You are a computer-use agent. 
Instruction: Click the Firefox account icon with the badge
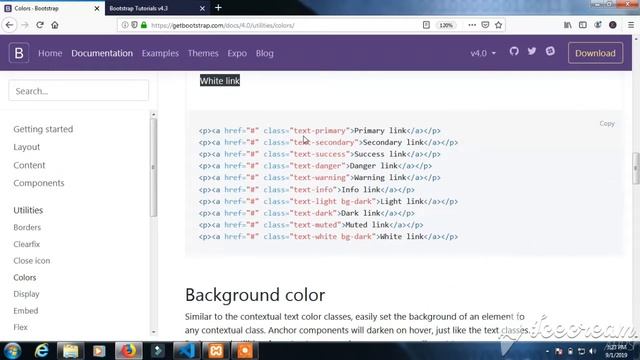[598, 25]
